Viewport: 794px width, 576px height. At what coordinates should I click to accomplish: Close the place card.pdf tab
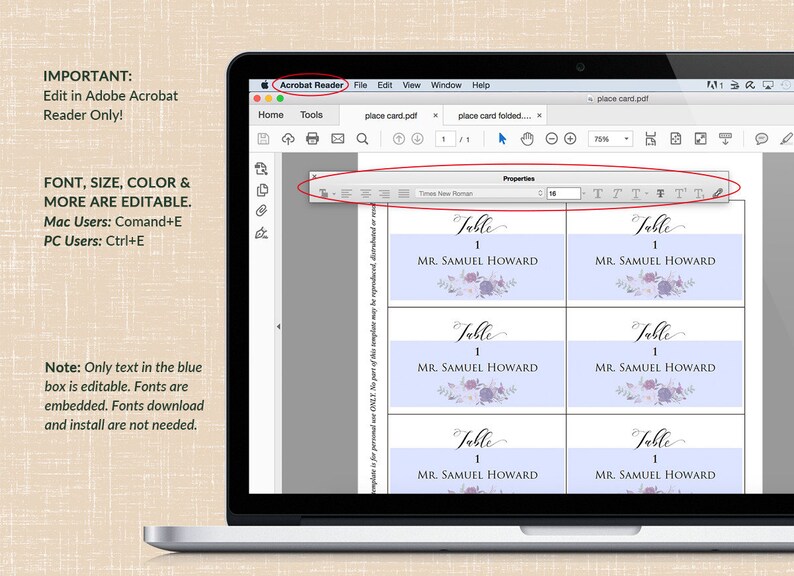[x=435, y=116]
